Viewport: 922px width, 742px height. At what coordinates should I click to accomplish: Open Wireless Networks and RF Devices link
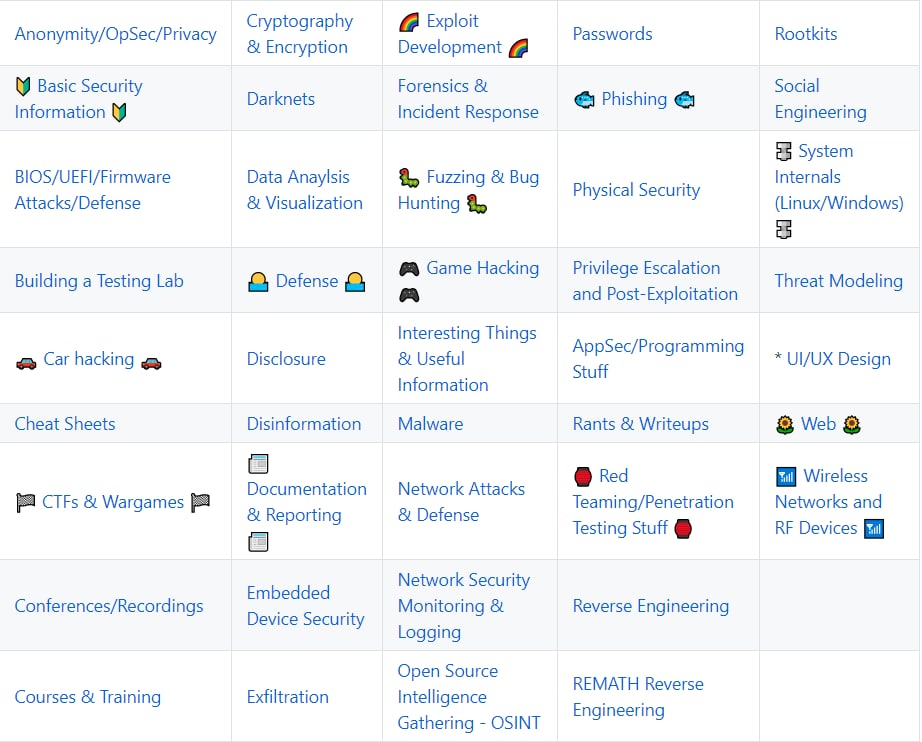tap(829, 502)
